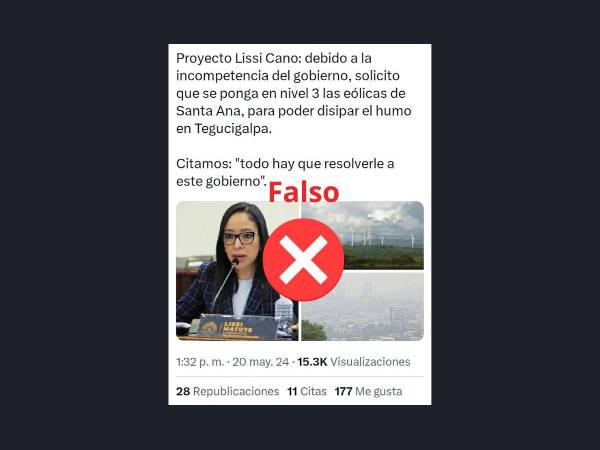This screenshot has width=600, height=450.
Task: Open the photo of woman at microphone
Action: click(237, 271)
